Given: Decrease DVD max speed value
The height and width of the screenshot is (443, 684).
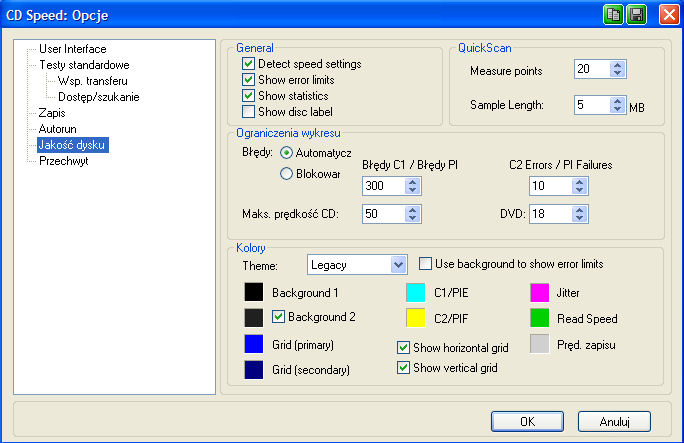Looking at the screenshot, I should pos(579,218).
